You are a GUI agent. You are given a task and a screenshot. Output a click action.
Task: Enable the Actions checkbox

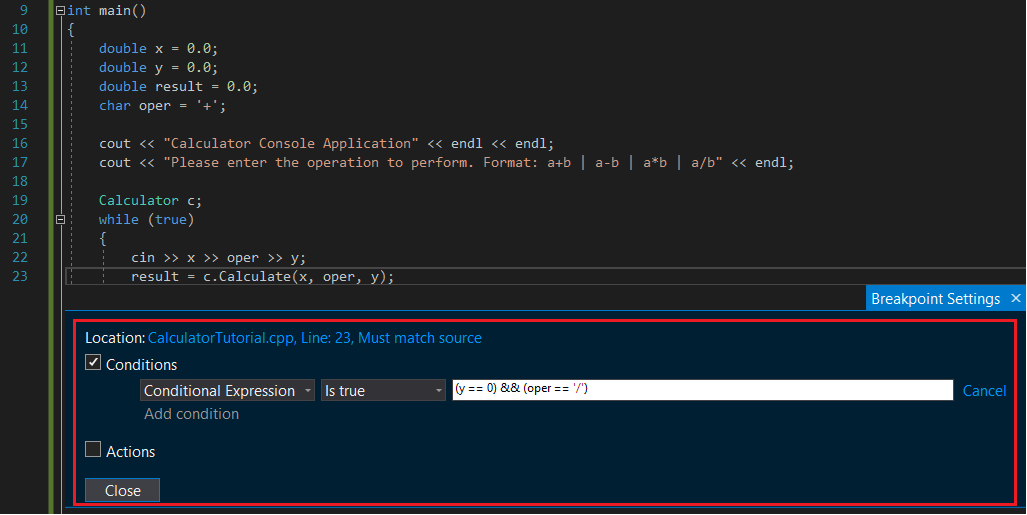point(93,449)
